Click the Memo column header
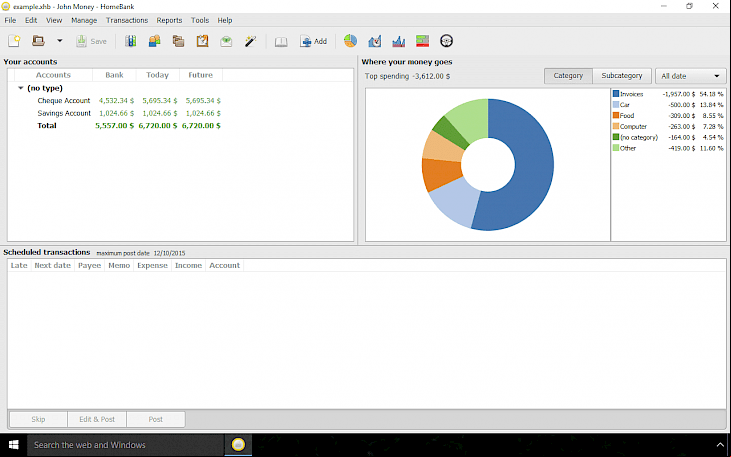 [119, 265]
